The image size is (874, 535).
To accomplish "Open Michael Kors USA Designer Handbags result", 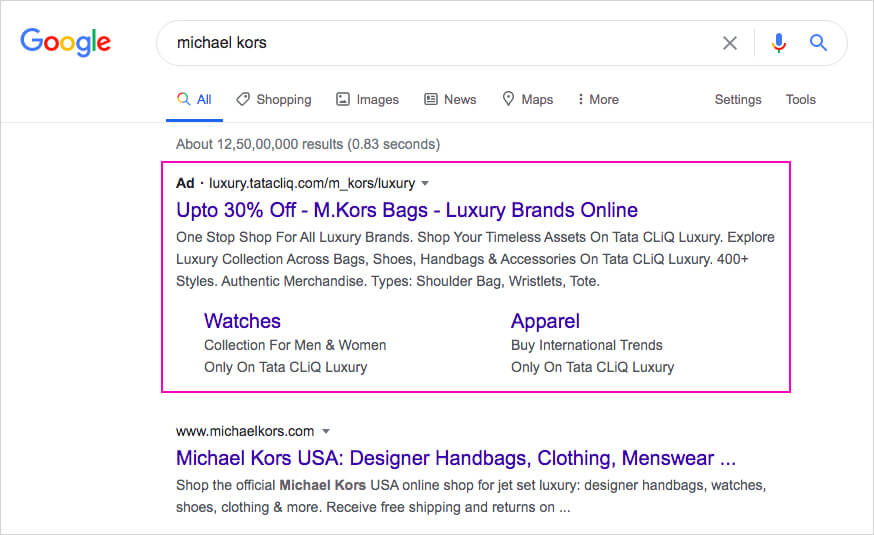I will tap(456, 458).
